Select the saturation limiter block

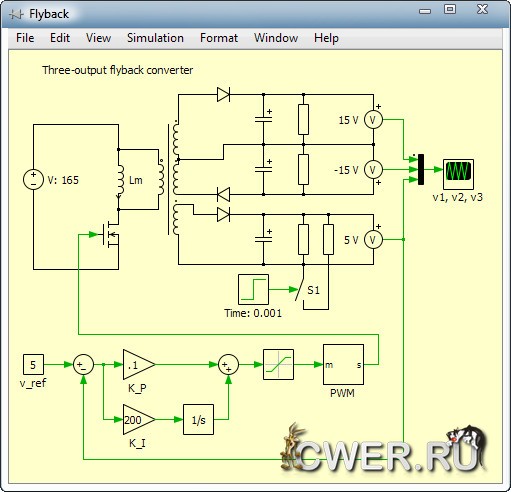click(278, 364)
